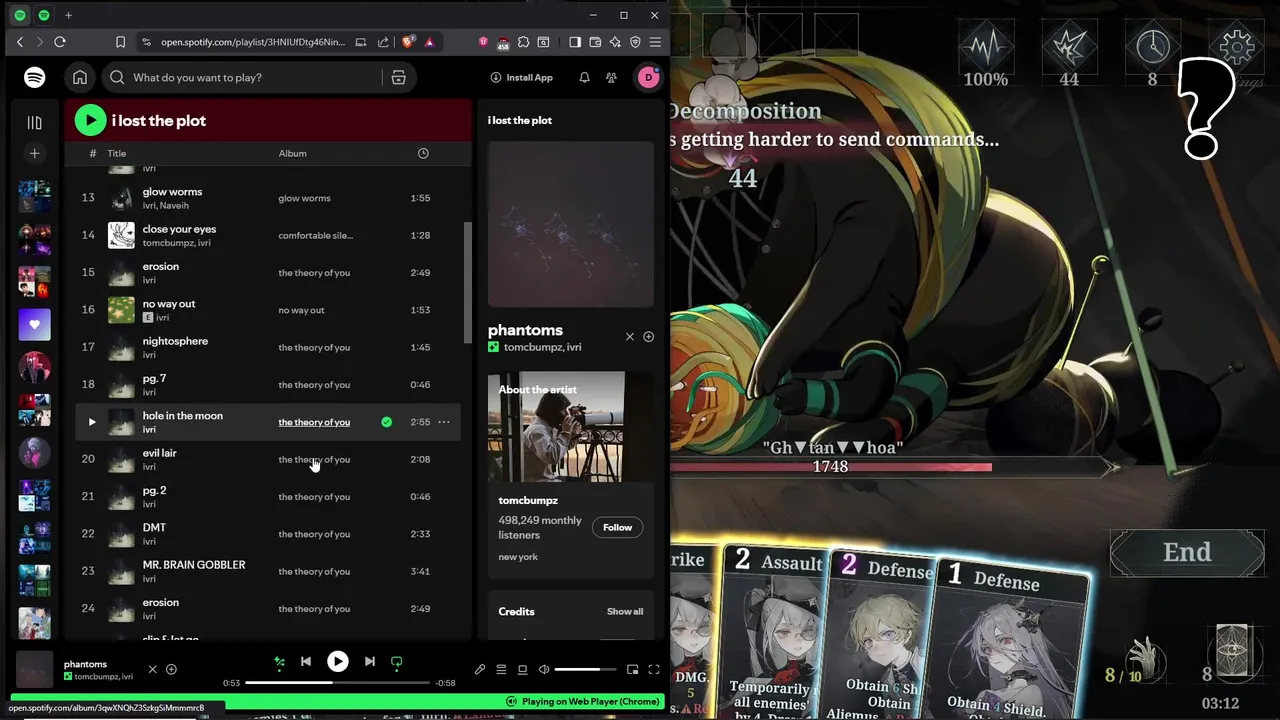Toggle the browser sidebar panel
The image size is (1280, 720).
coord(575,42)
